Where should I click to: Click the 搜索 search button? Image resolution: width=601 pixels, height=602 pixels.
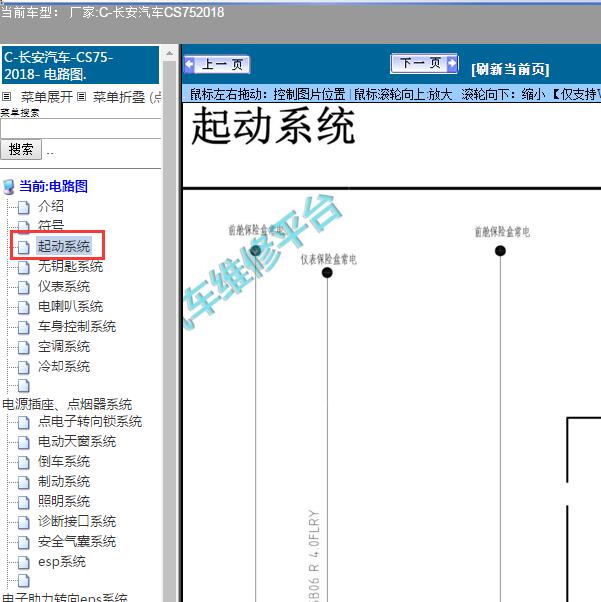coord(21,149)
